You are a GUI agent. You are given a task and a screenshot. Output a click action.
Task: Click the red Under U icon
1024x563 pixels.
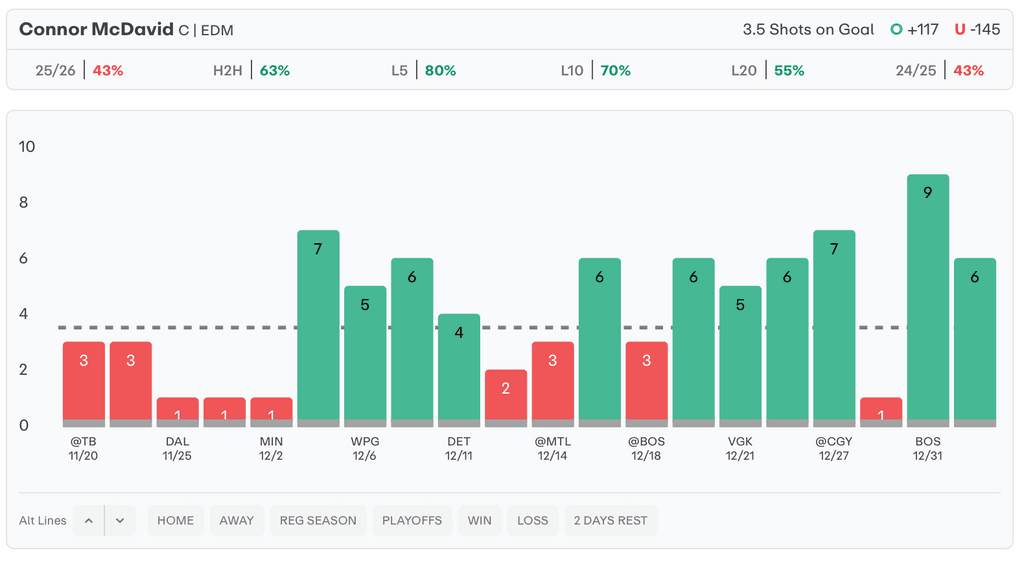tap(960, 29)
